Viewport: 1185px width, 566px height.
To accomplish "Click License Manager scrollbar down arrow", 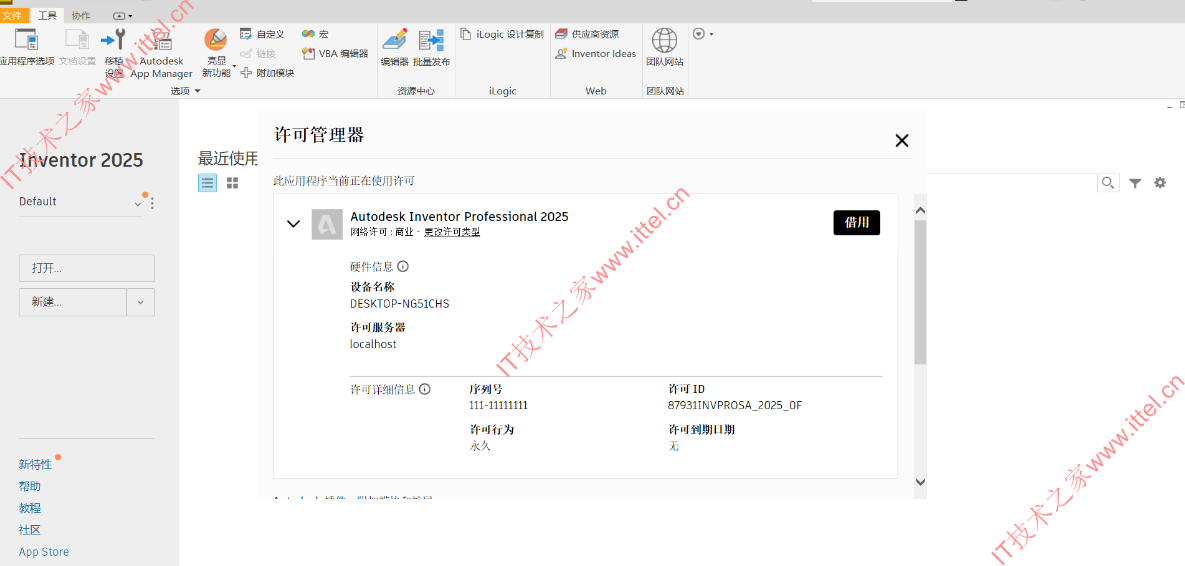I will pyautogui.click(x=920, y=481).
